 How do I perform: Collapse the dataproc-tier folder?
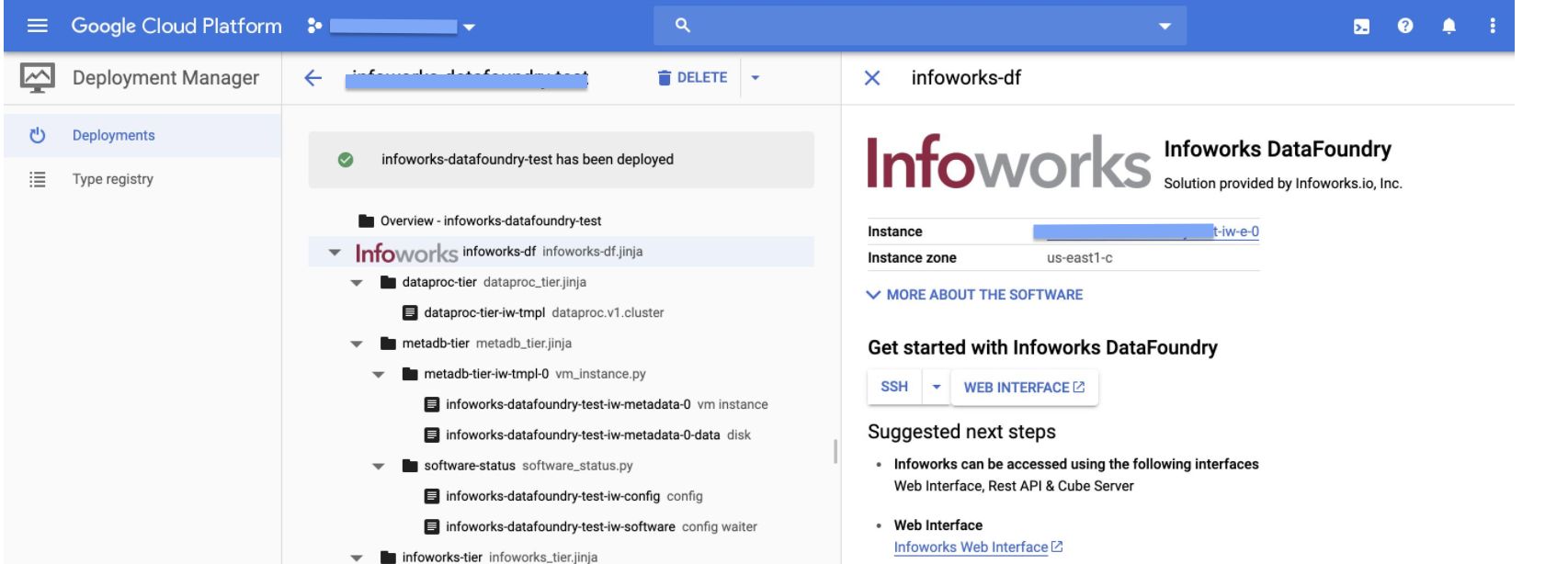[357, 283]
